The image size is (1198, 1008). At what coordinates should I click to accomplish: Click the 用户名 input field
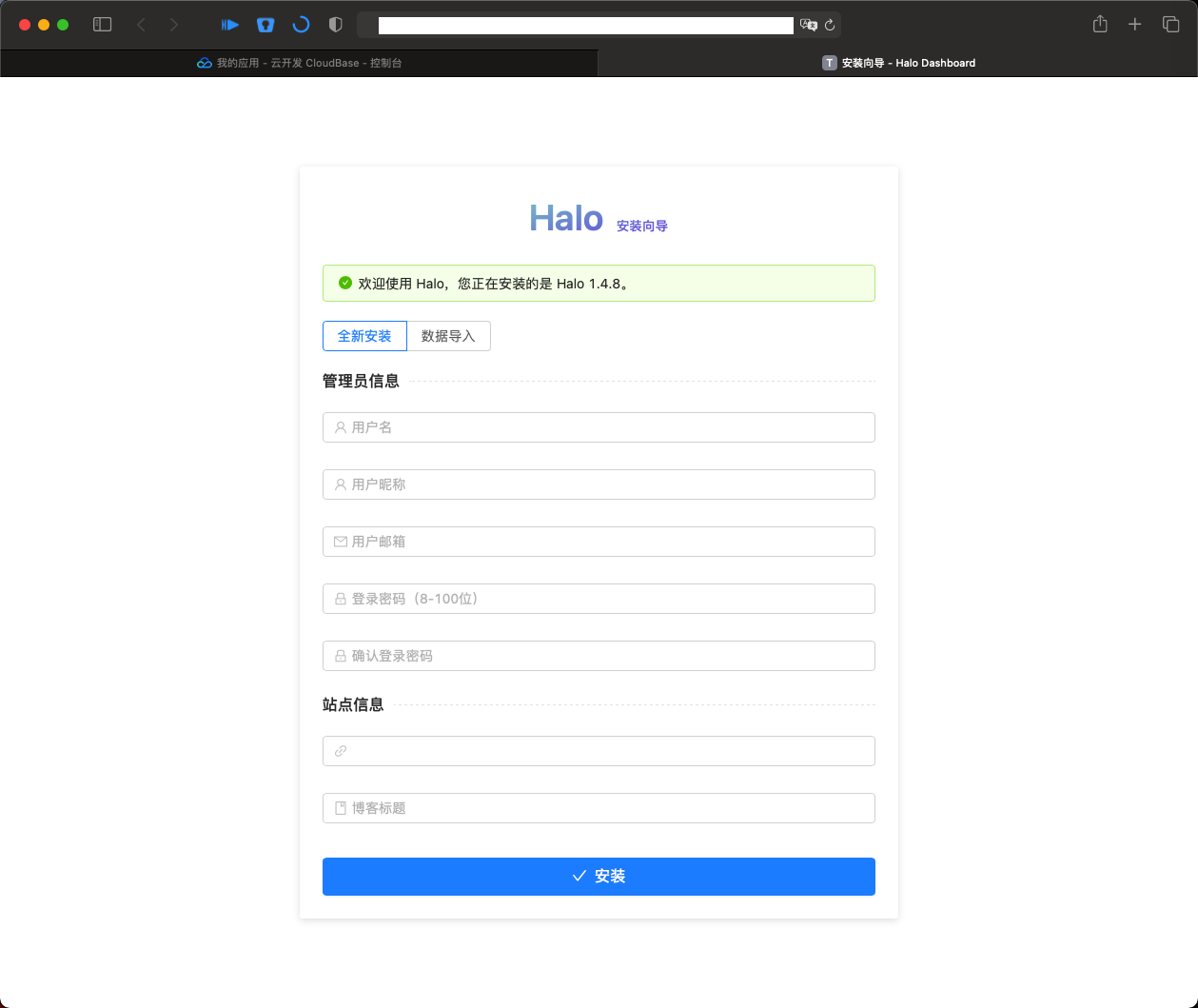tap(599, 427)
